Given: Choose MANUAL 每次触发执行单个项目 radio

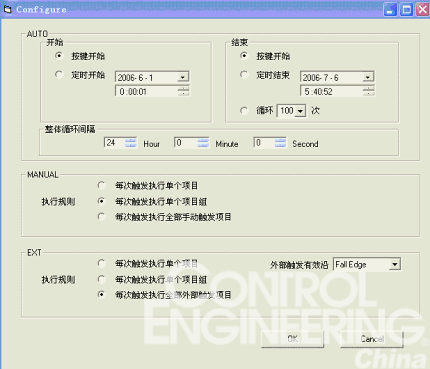Looking at the screenshot, I should pos(102,185).
